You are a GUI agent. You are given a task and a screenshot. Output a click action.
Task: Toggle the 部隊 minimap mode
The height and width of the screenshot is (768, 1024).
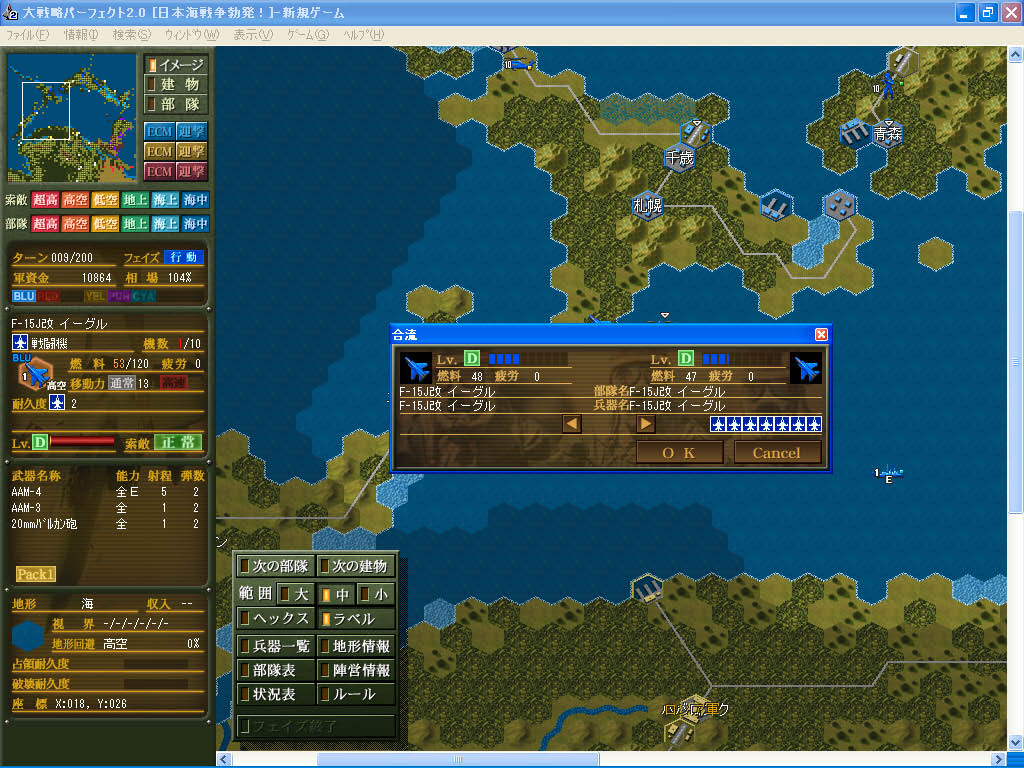click(x=176, y=104)
